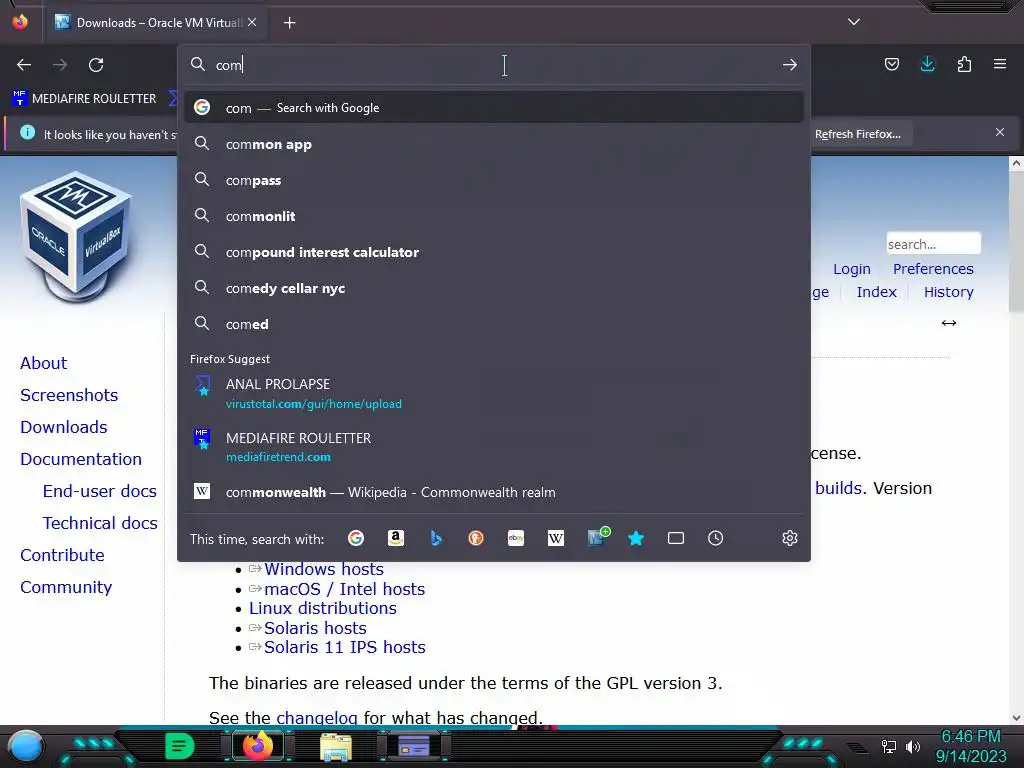Choose the "comedy cellar nyc" suggestion
This screenshot has height=768, width=1024.
494,288
